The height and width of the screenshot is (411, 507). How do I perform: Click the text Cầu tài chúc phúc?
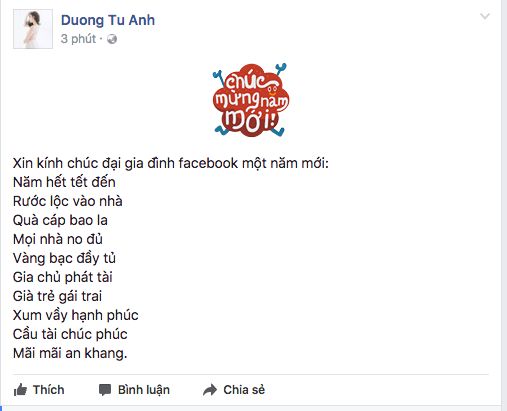click(70, 334)
